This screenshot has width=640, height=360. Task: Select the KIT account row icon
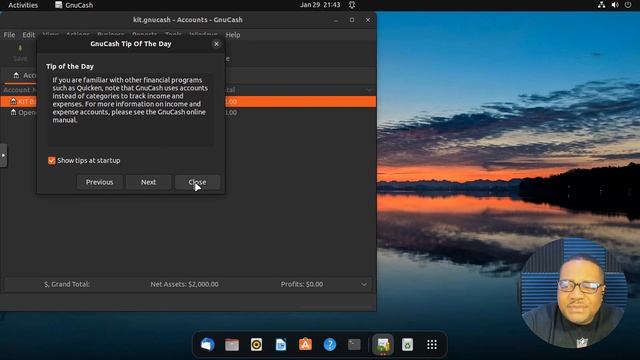[13, 101]
